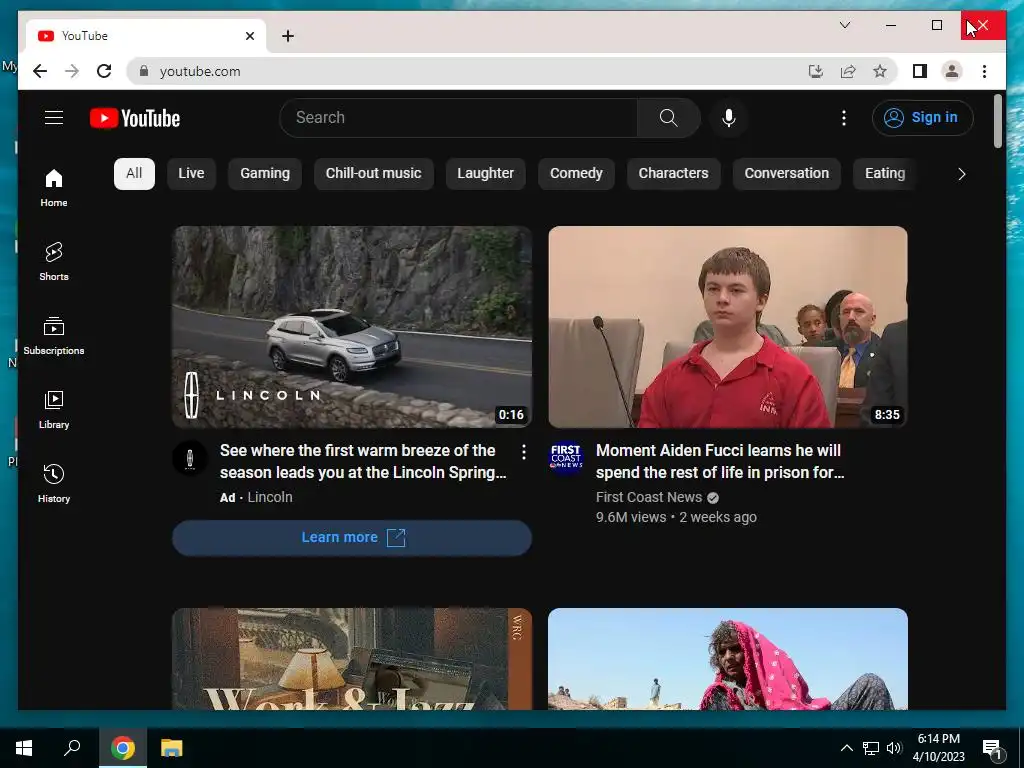This screenshot has height=768, width=1024.
Task: Select the Conversation filter chip
Action: pos(786,174)
